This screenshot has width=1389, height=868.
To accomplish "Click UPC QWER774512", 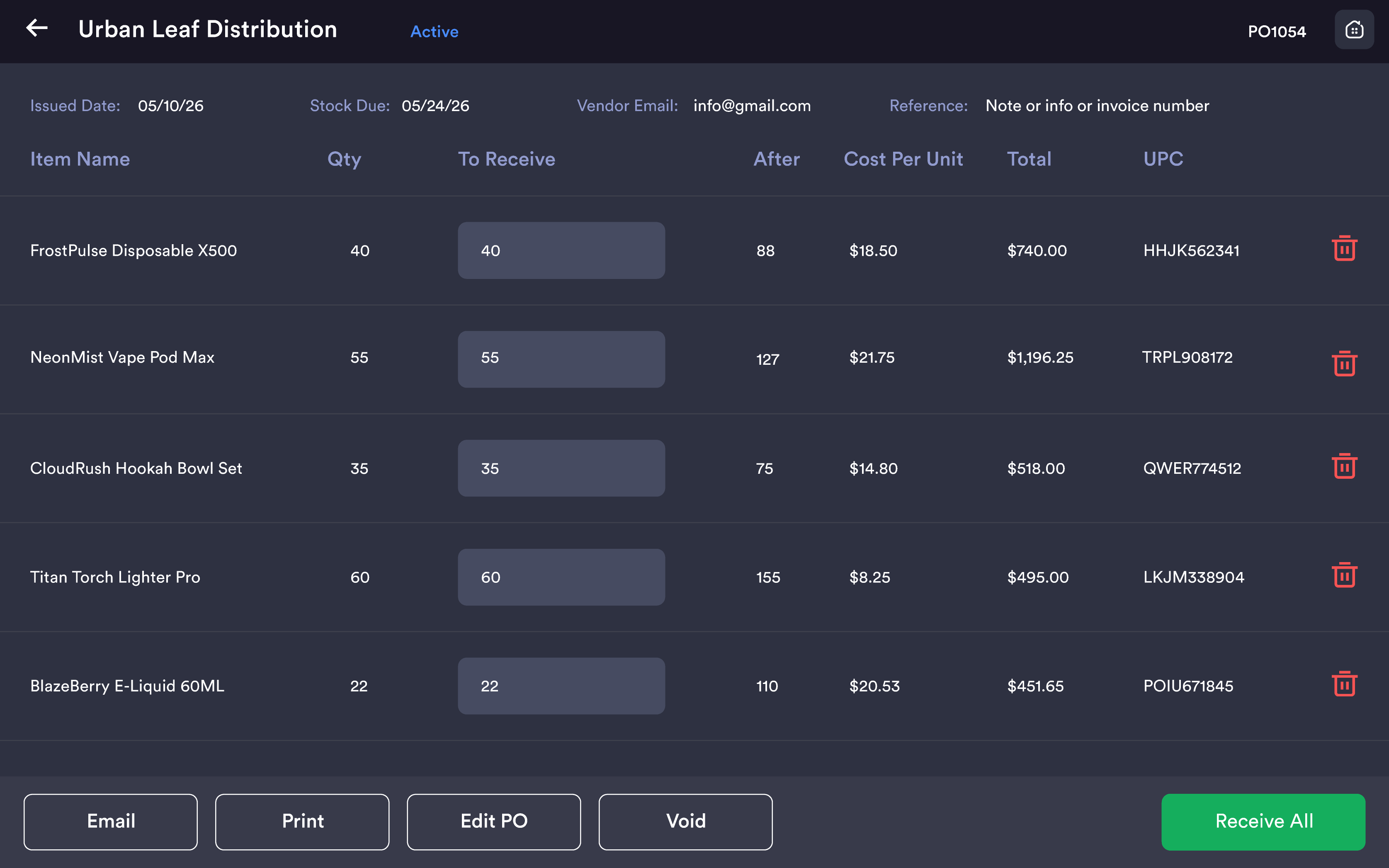I will tap(1192, 468).
